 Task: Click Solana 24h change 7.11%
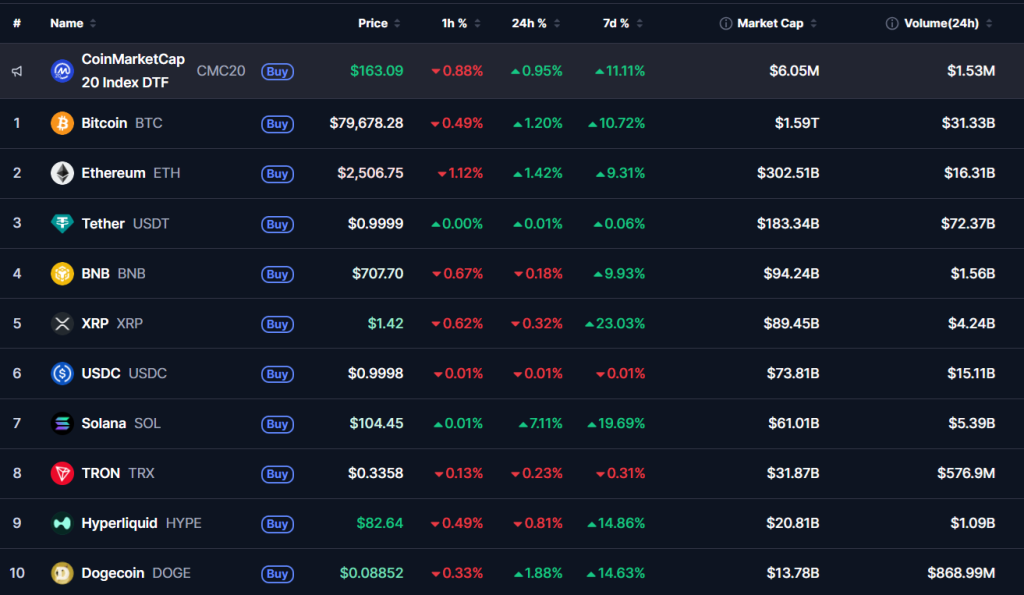(x=541, y=423)
